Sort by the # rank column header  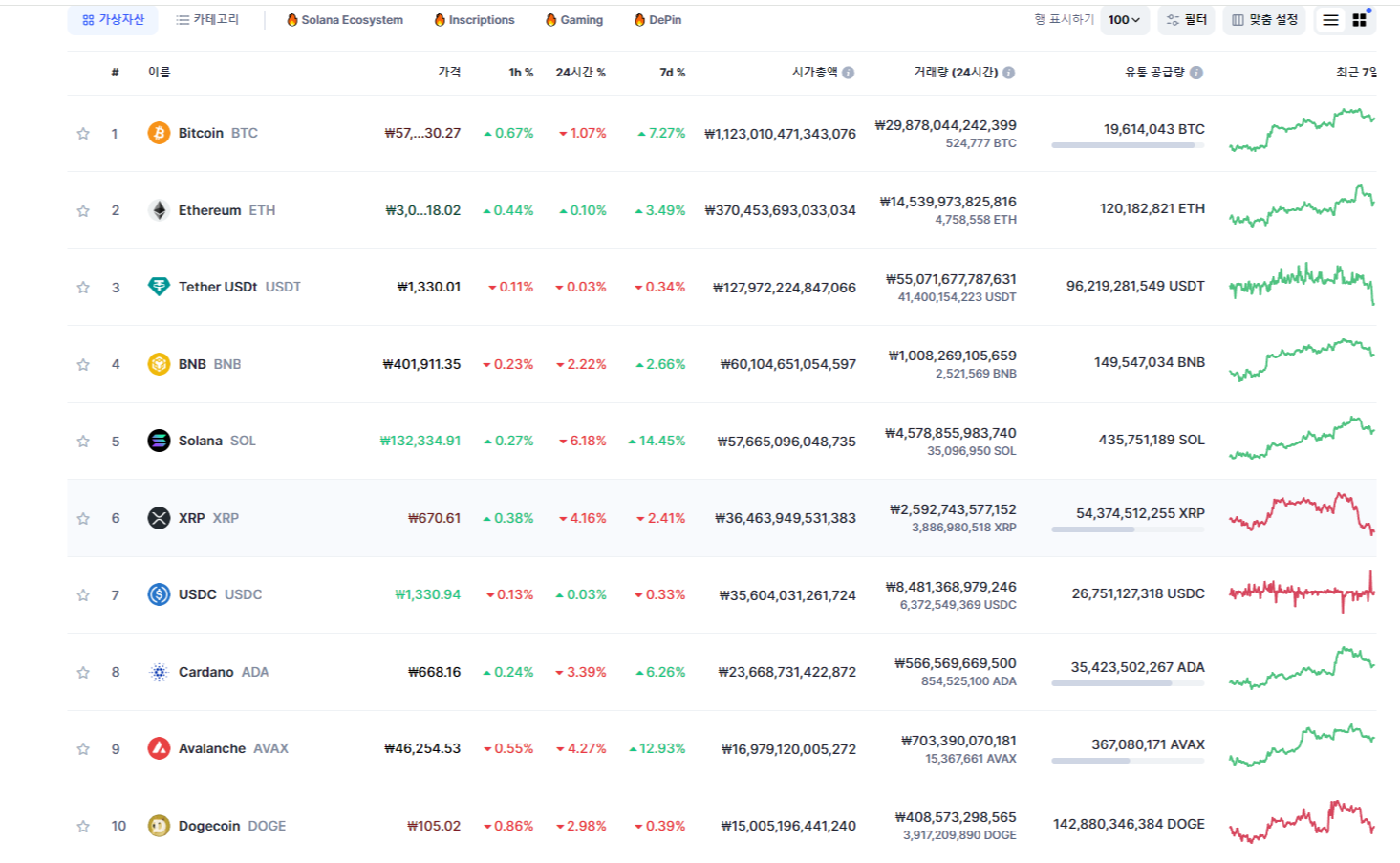click(115, 73)
